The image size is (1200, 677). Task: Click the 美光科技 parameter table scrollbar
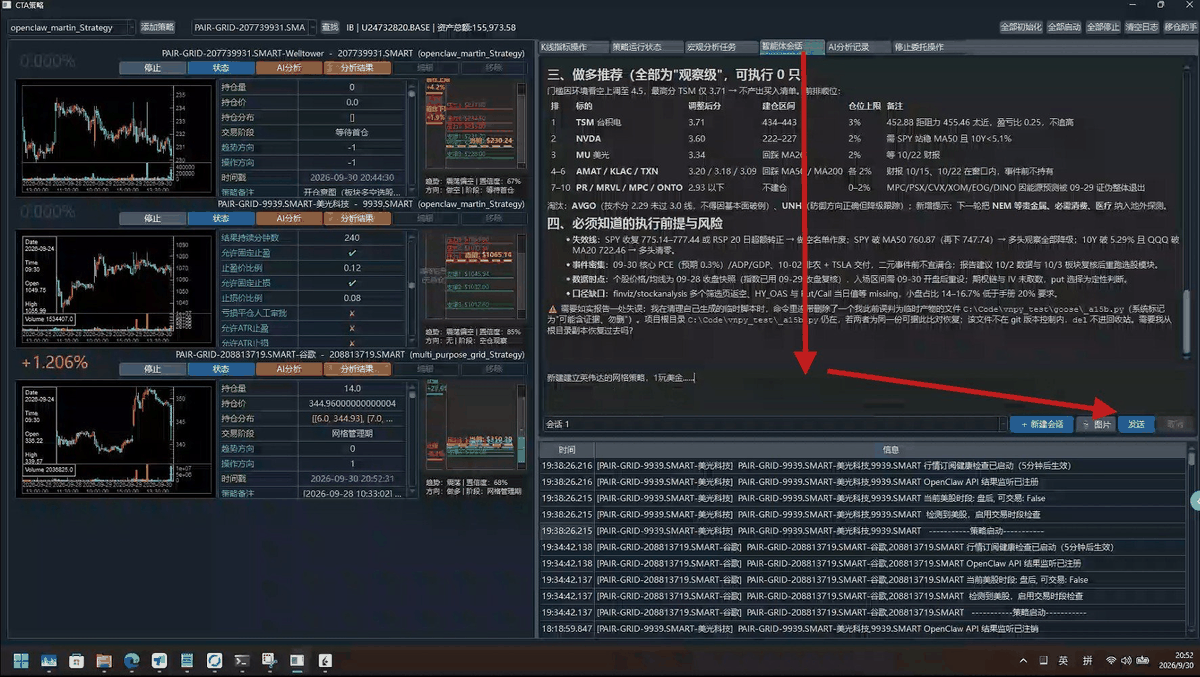(411, 289)
